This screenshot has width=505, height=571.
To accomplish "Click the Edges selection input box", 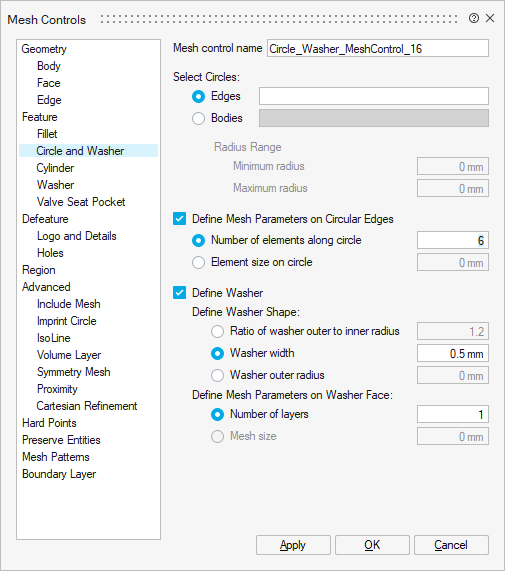I will pyautogui.click(x=374, y=96).
